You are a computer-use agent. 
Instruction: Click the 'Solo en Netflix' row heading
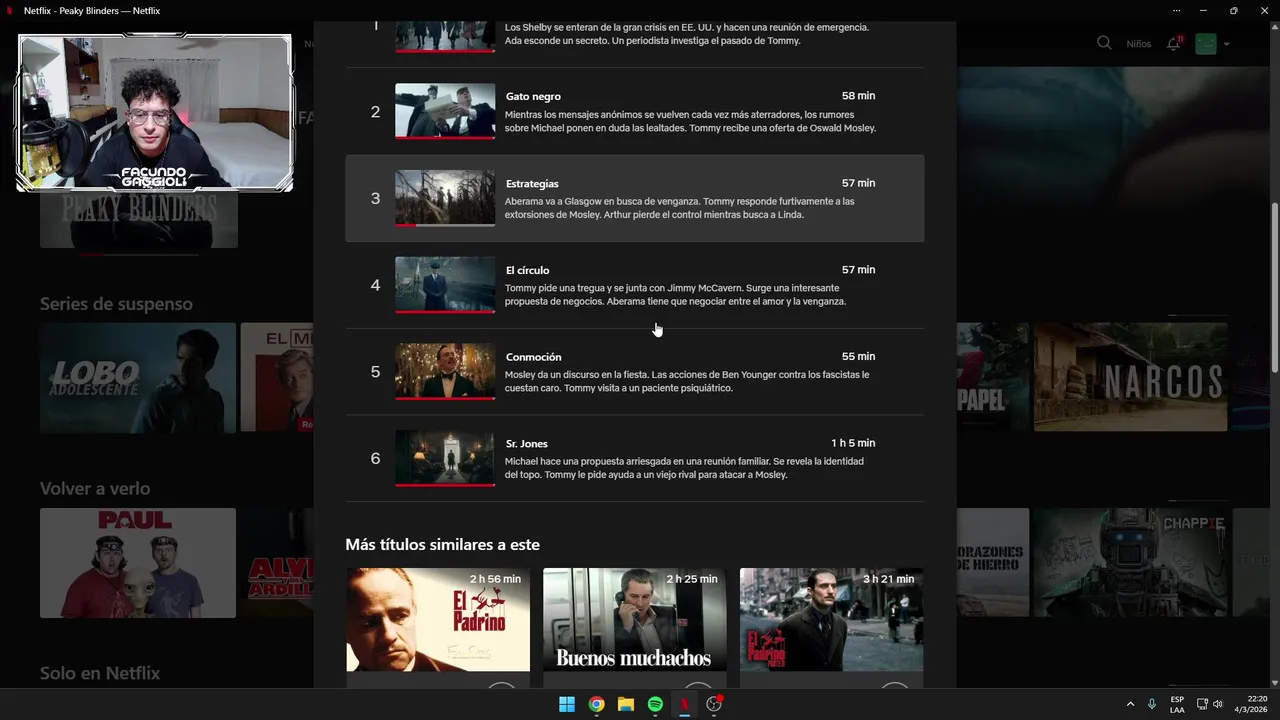pos(100,674)
